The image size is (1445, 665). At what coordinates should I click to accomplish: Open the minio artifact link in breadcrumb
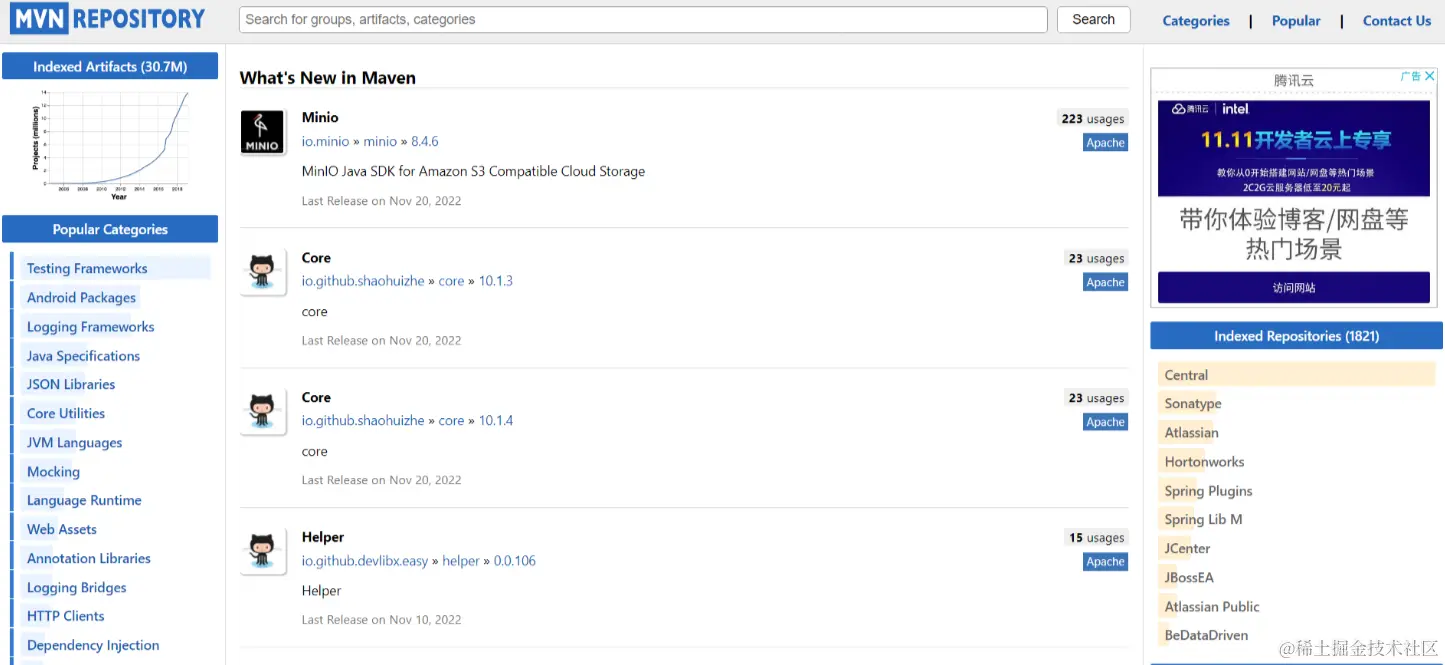click(380, 142)
